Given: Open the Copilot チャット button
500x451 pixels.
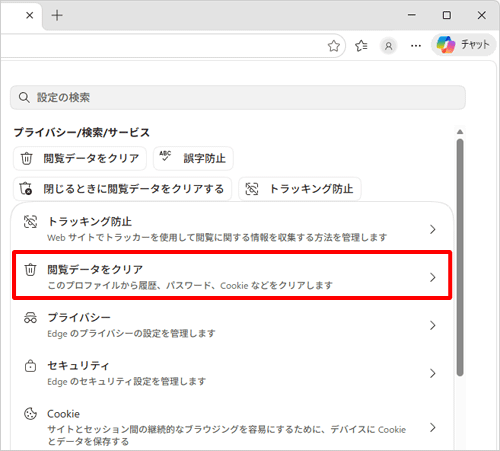Looking at the screenshot, I should 464,45.
